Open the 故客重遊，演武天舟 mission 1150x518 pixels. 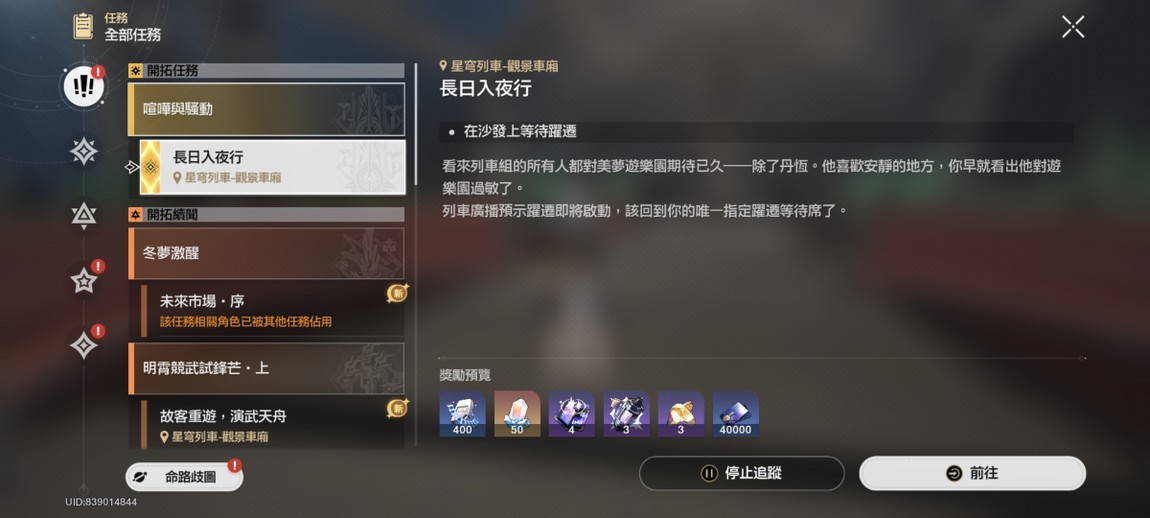click(x=272, y=424)
